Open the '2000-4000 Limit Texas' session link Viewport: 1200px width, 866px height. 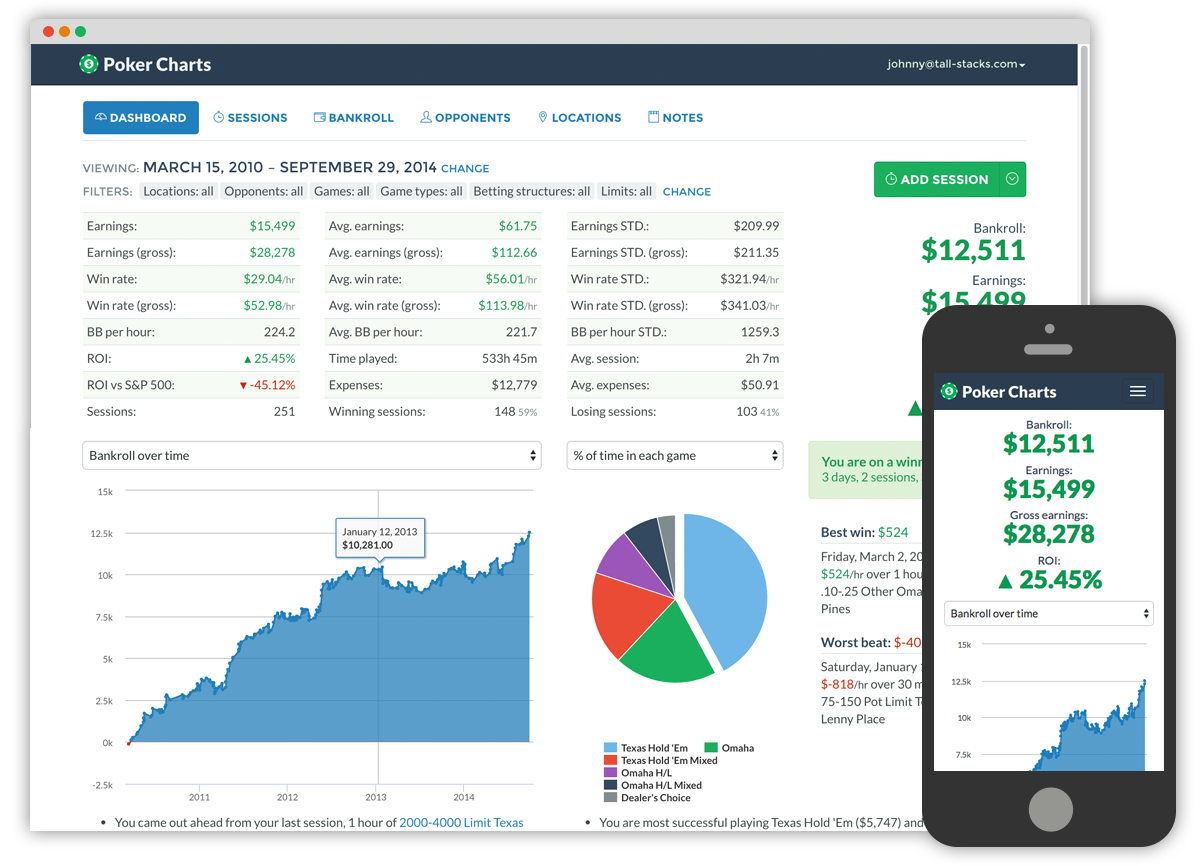(461, 822)
